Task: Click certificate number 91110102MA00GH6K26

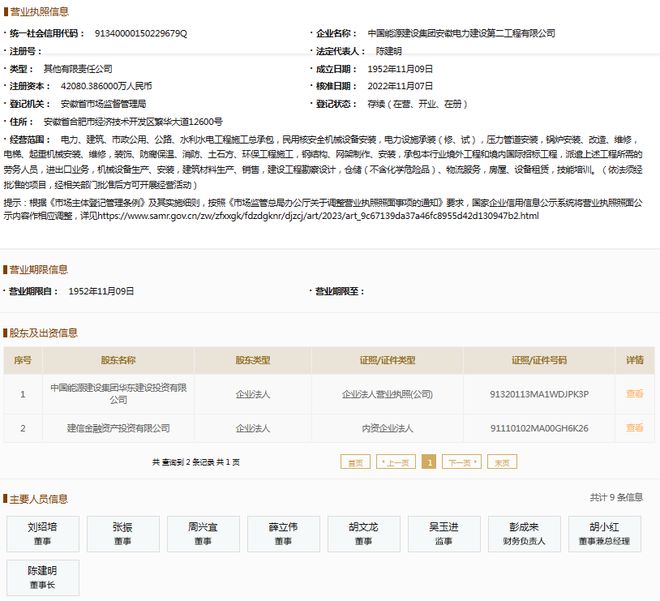Action: (539, 428)
